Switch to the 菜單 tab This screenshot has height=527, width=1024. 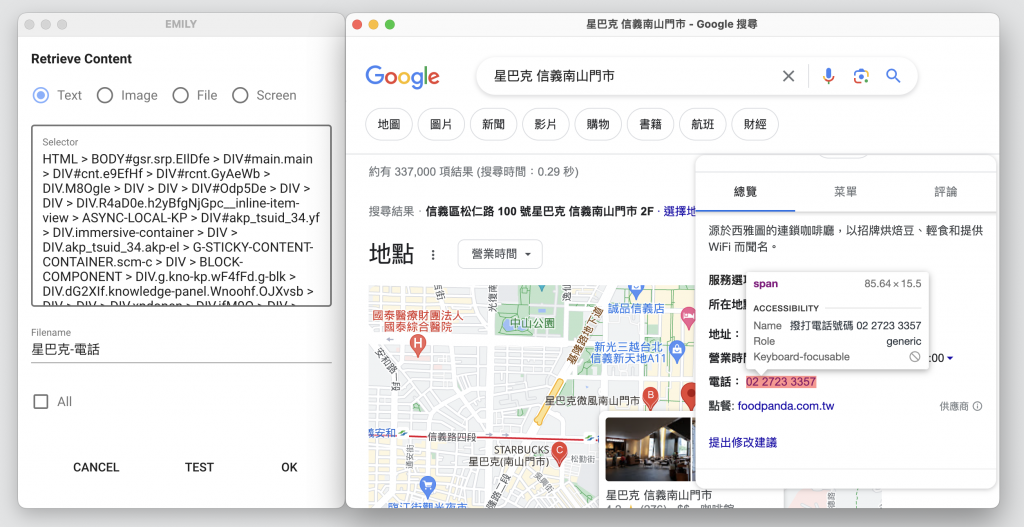click(845, 191)
